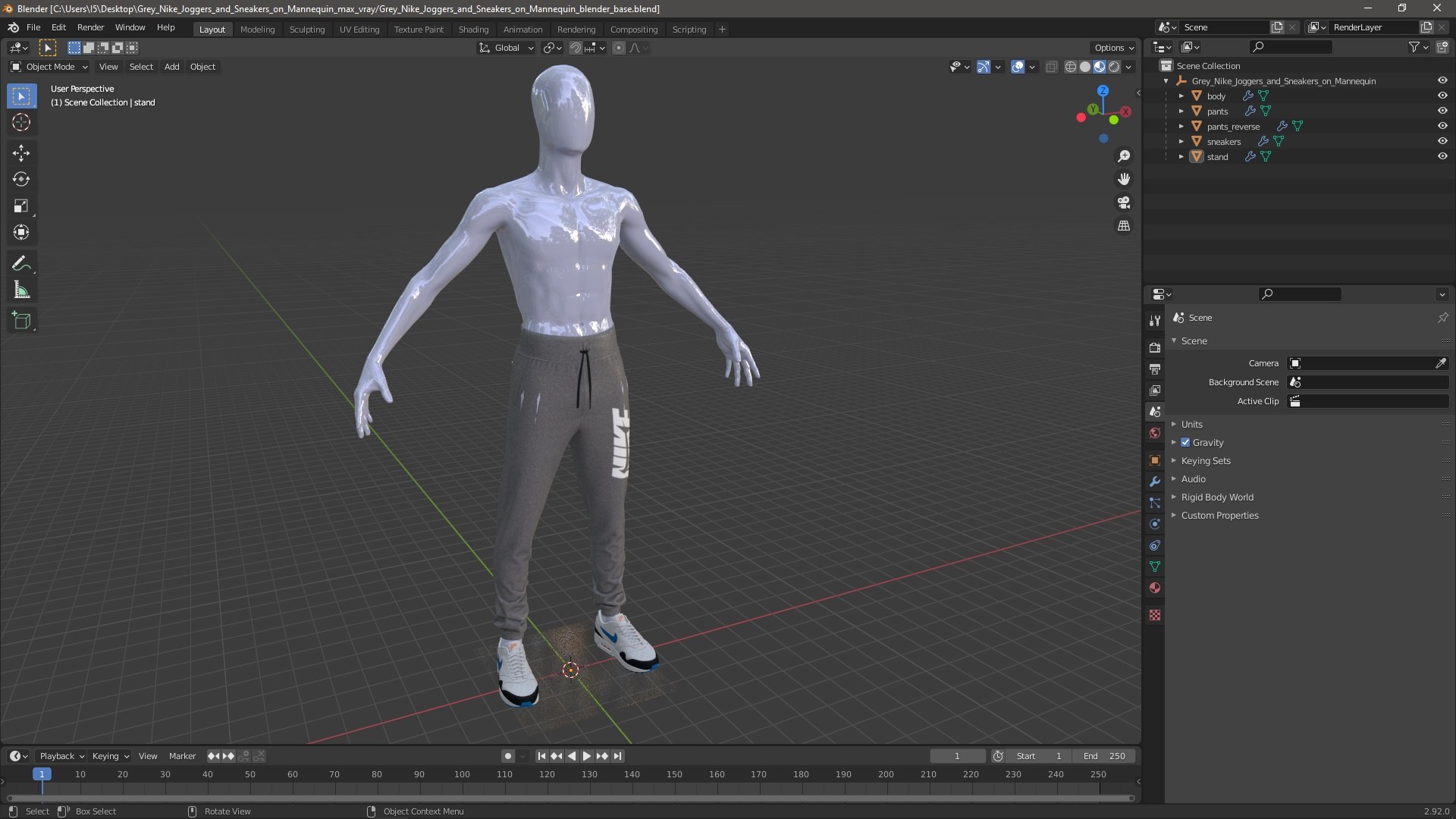Click the pan view hand icon
This screenshot has height=819, width=1456.
(1124, 180)
